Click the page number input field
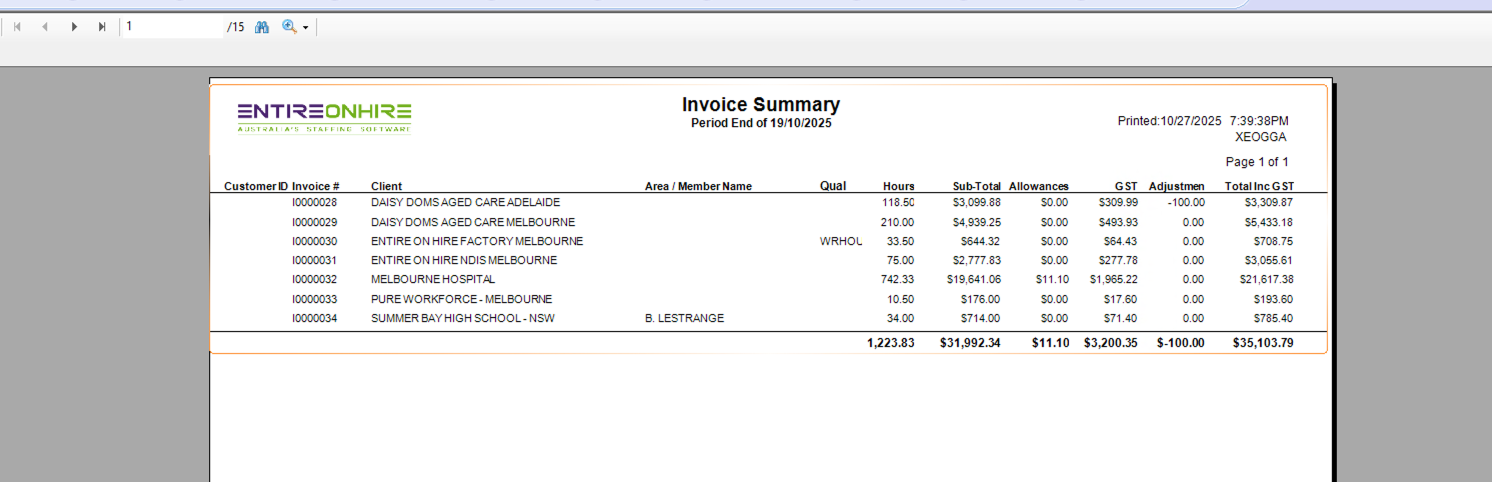 tap(172, 27)
